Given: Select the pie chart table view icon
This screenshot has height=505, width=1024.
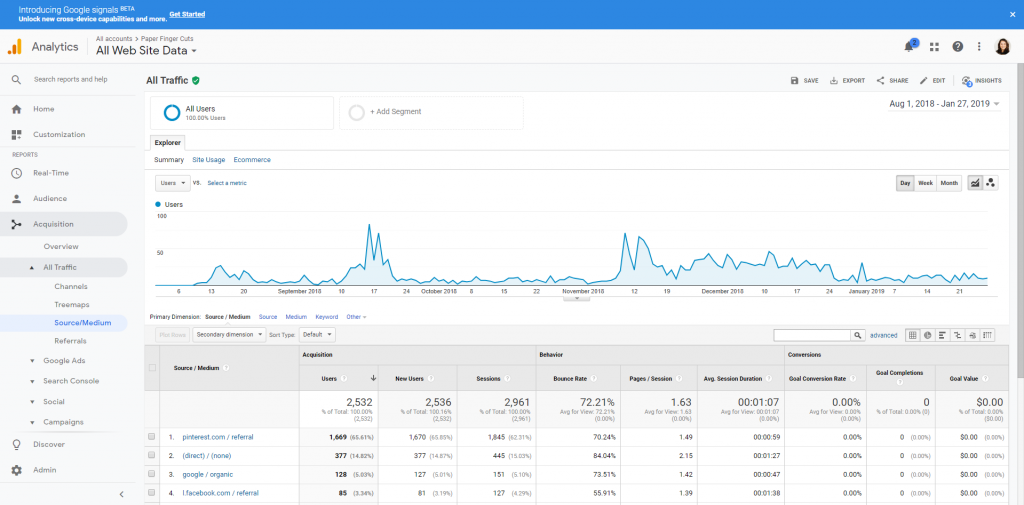Looking at the screenshot, I should coord(927,335).
